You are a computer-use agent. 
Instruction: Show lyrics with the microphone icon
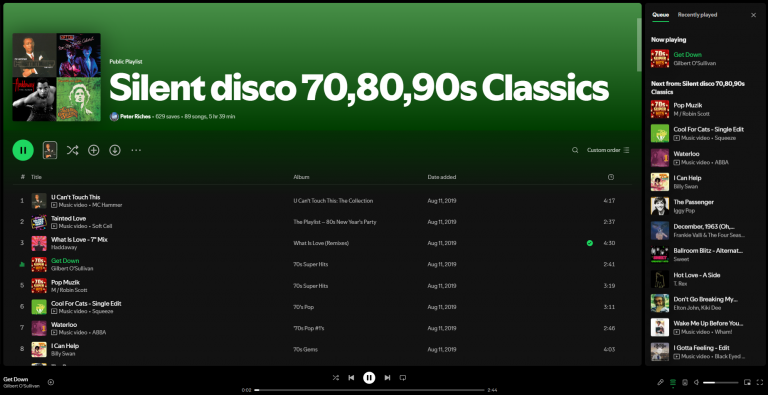click(x=661, y=382)
